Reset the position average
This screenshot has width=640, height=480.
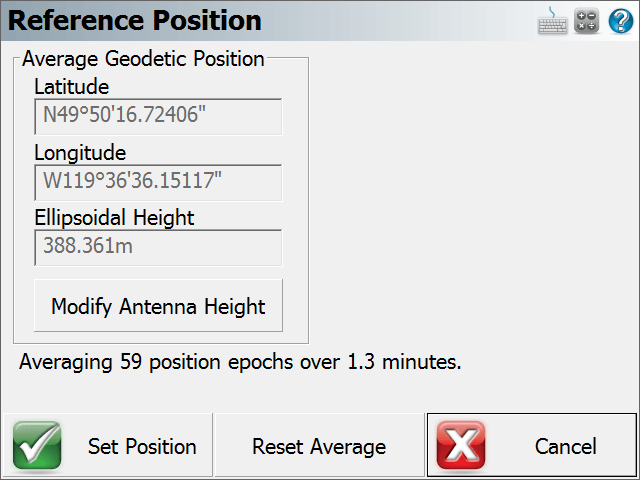319,445
